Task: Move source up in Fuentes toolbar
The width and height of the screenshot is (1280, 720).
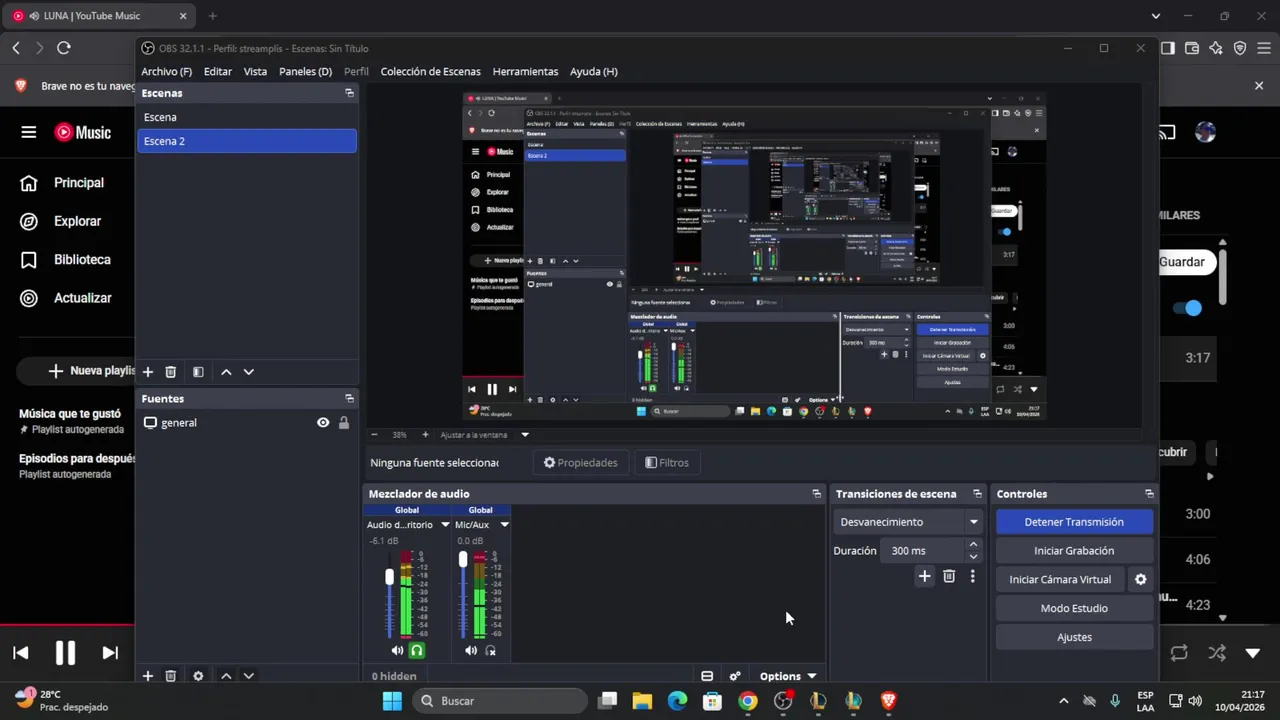Action: click(x=226, y=676)
